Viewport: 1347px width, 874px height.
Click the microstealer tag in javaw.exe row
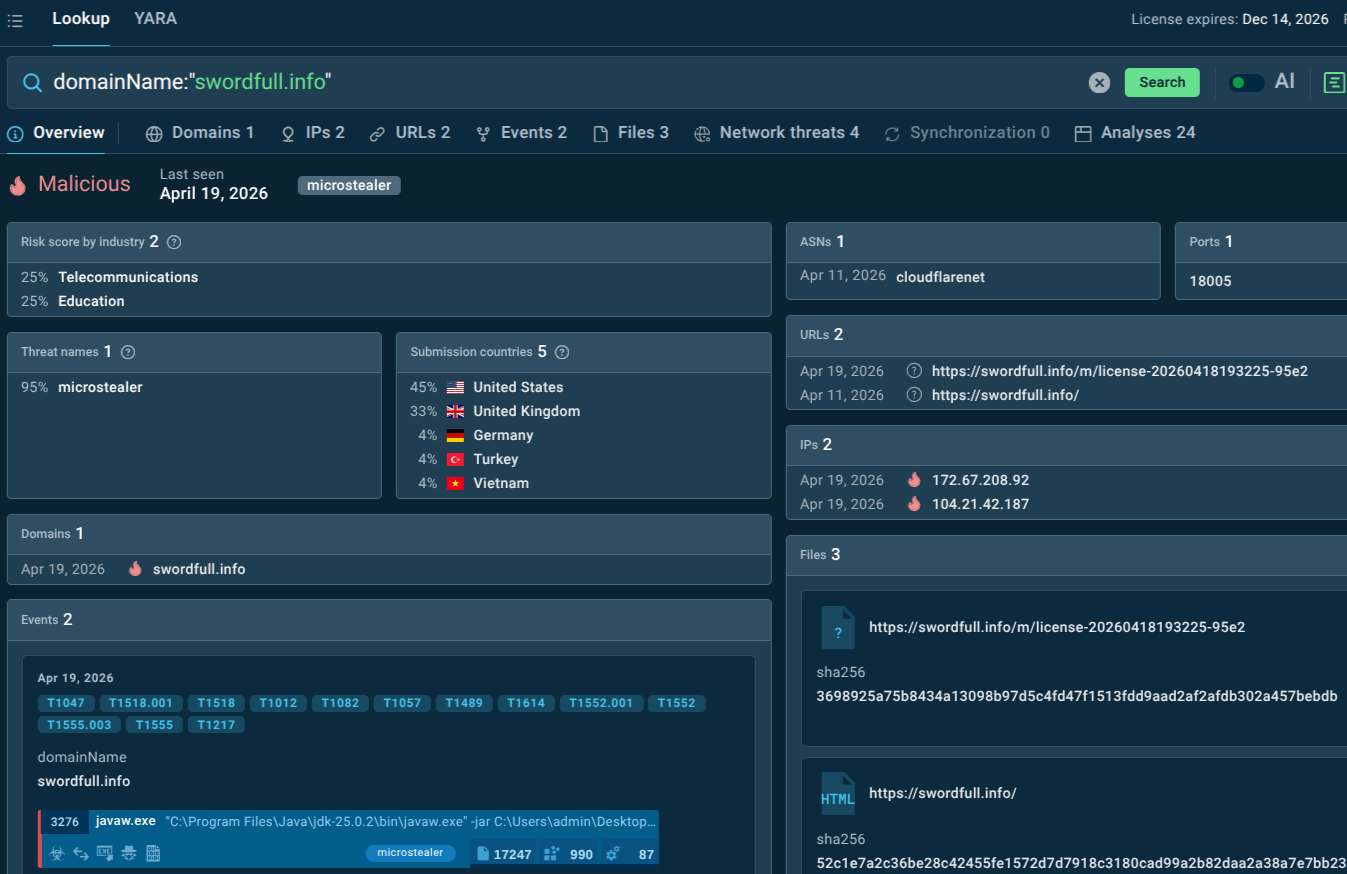(x=410, y=853)
